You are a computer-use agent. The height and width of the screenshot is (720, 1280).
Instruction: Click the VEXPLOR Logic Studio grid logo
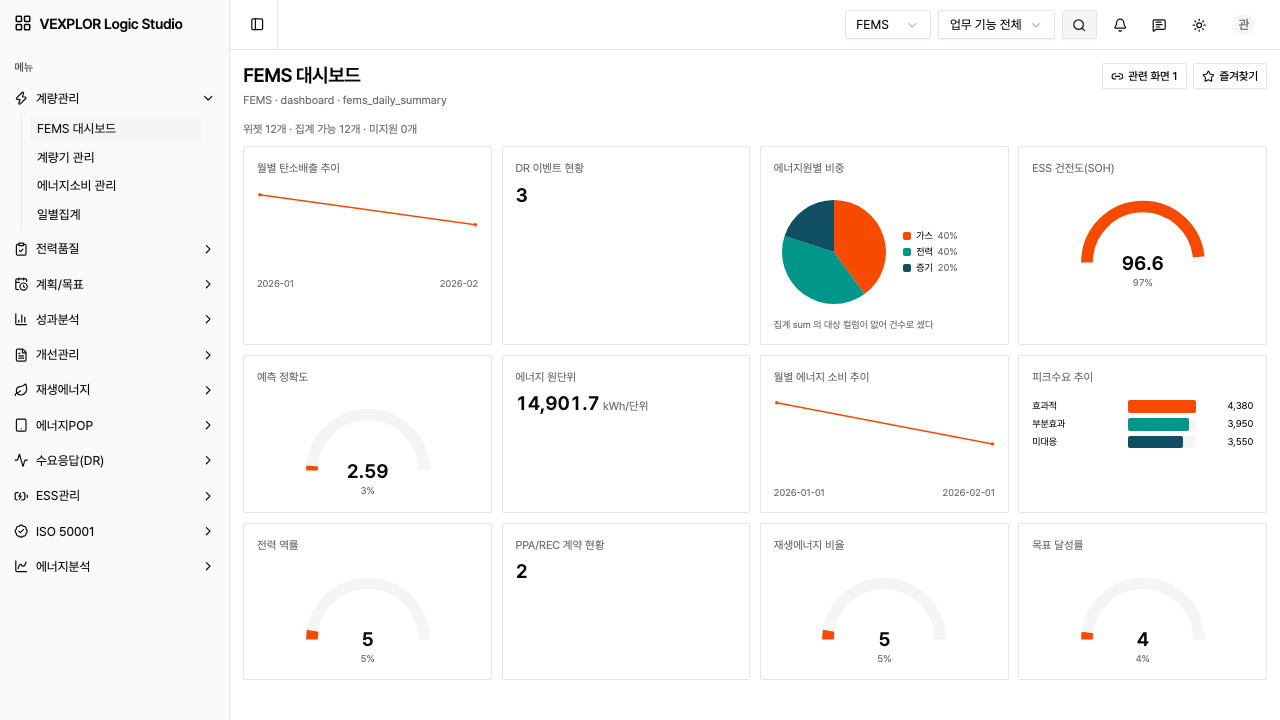(23, 24)
